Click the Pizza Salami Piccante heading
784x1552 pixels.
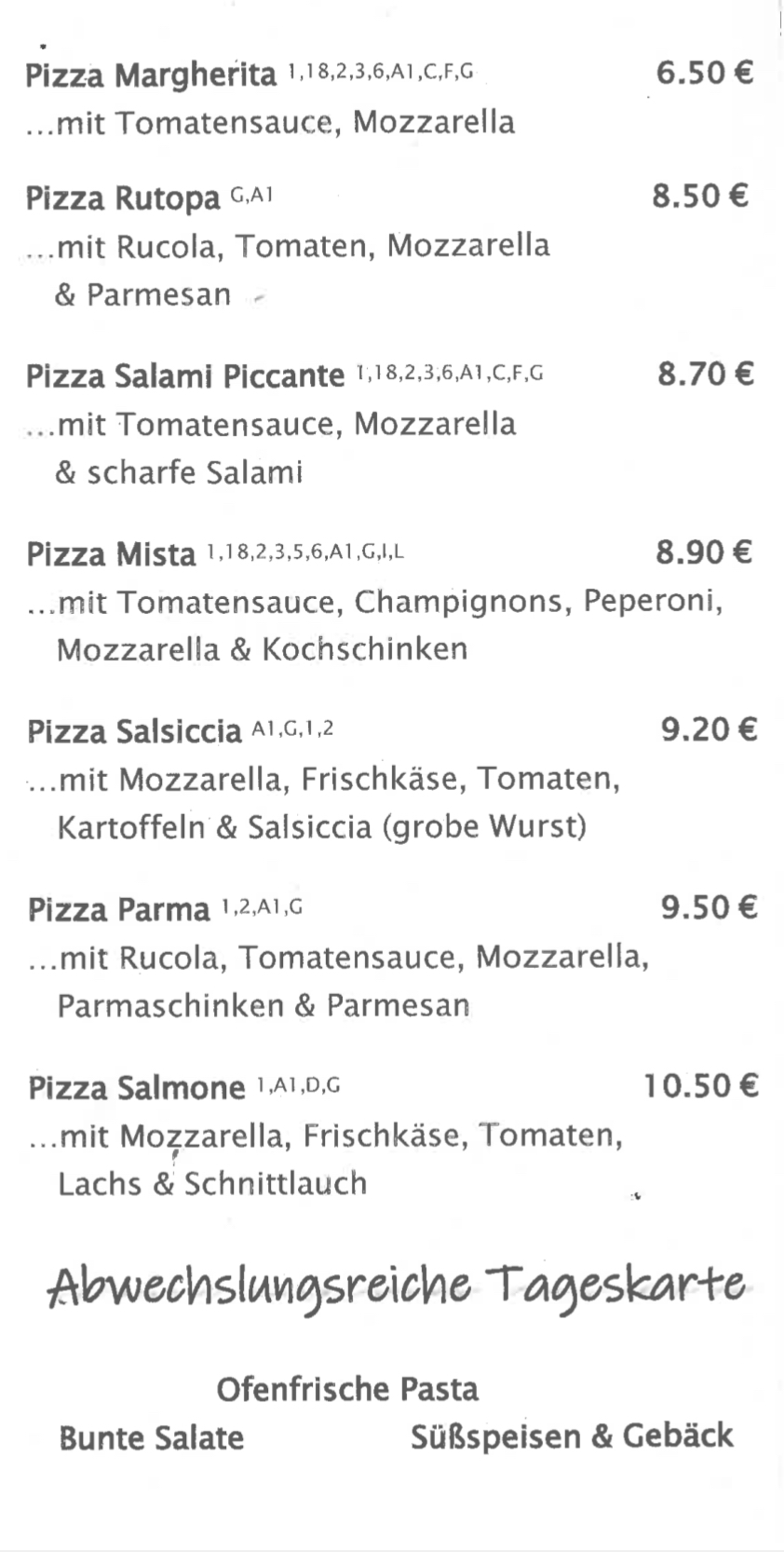[x=184, y=375]
